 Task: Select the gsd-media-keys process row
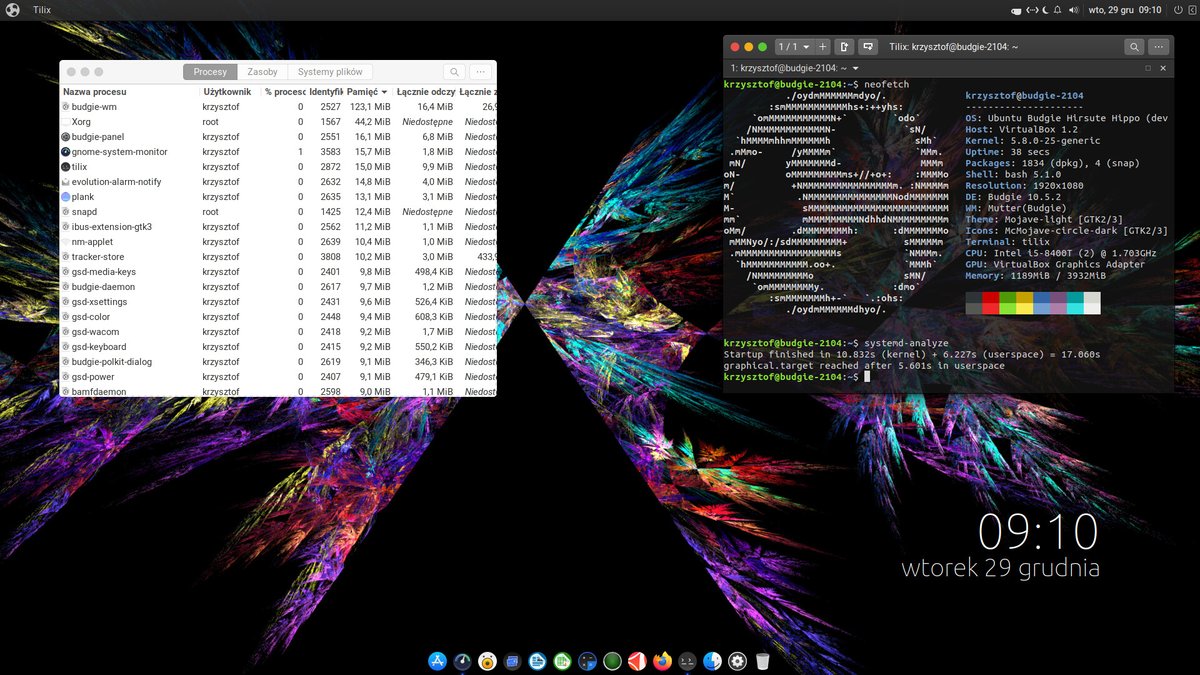coord(278,272)
